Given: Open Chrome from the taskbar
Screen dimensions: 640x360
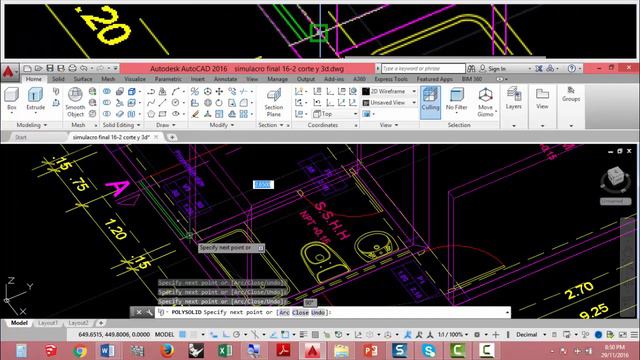Looking at the screenshot, I should coord(80,350).
